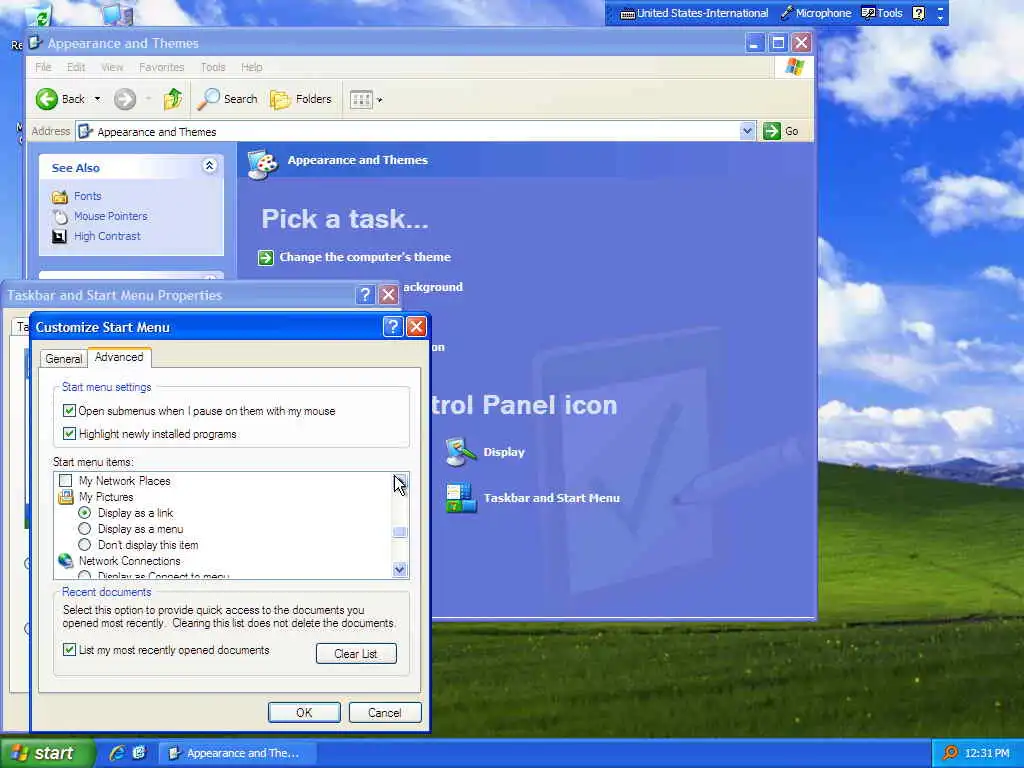Select Display as a link for My Pictures

[x=84, y=513]
